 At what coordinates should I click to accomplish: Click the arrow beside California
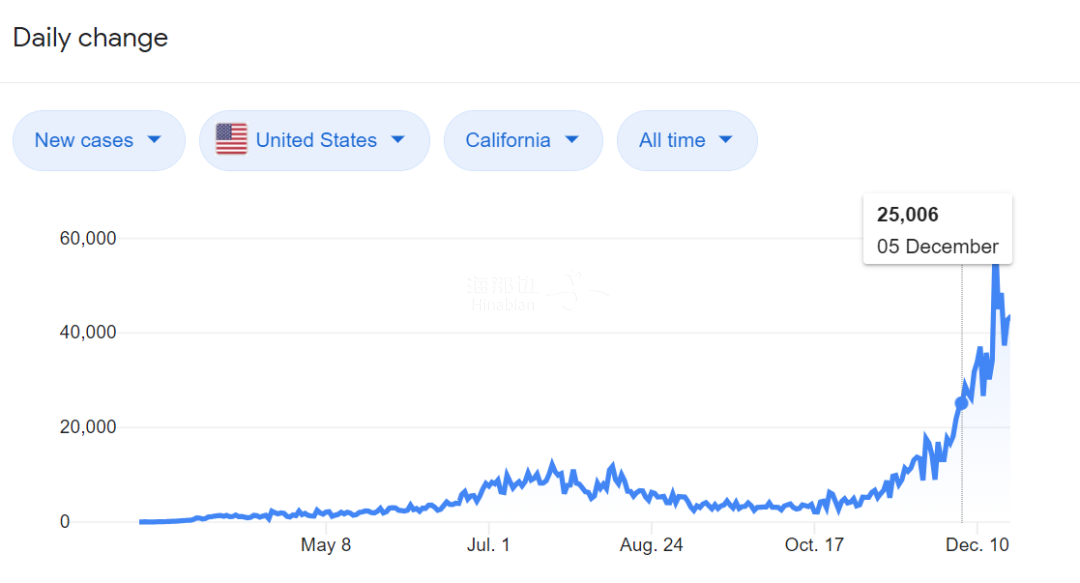coord(571,140)
